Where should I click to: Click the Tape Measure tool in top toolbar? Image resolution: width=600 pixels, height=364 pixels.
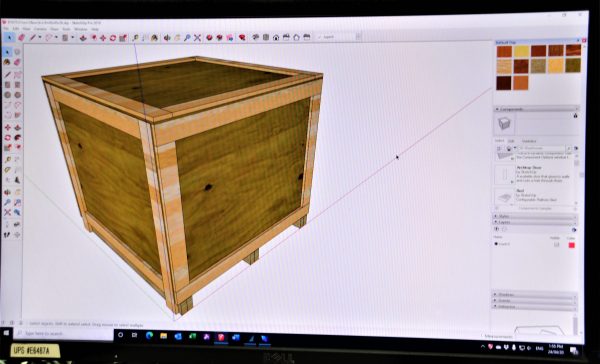tap(135, 38)
